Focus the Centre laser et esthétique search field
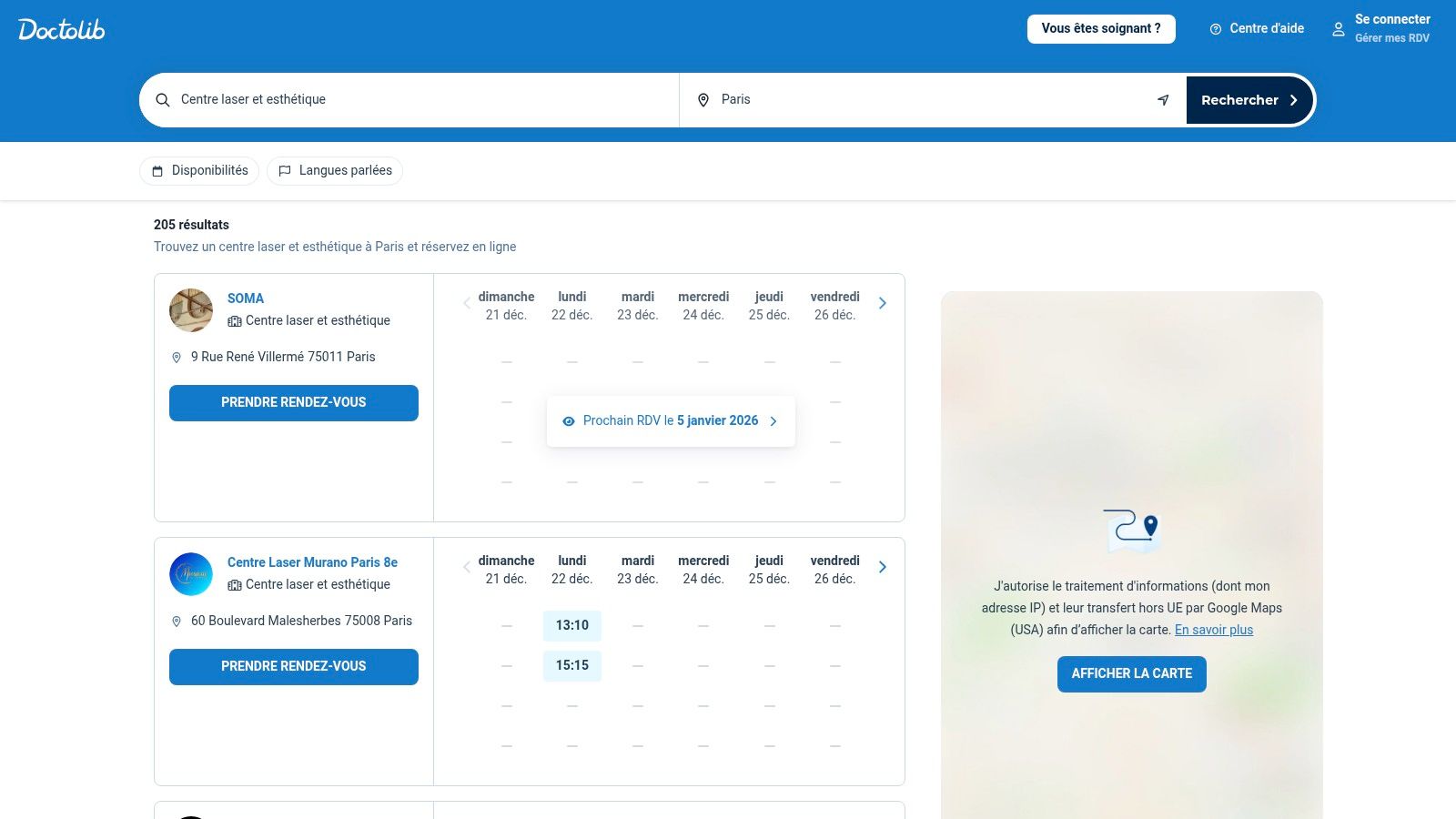 409,100
